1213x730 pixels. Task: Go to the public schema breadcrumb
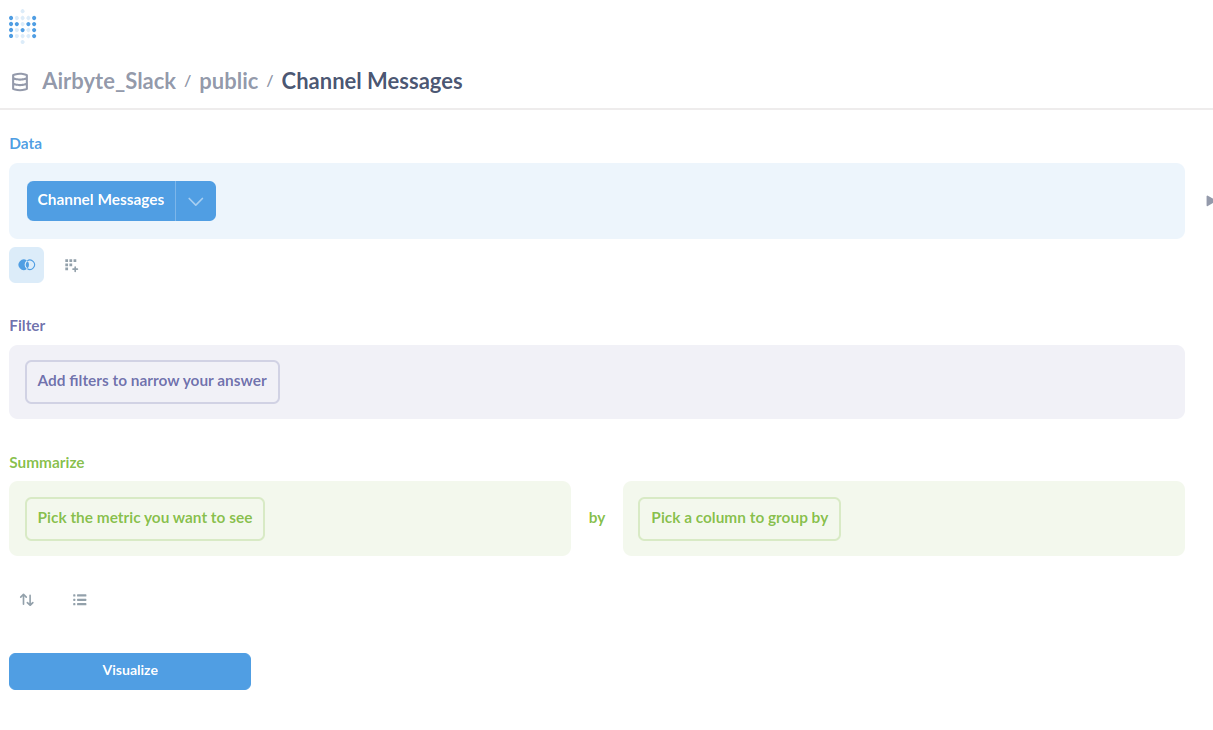pyautogui.click(x=229, y=81)
